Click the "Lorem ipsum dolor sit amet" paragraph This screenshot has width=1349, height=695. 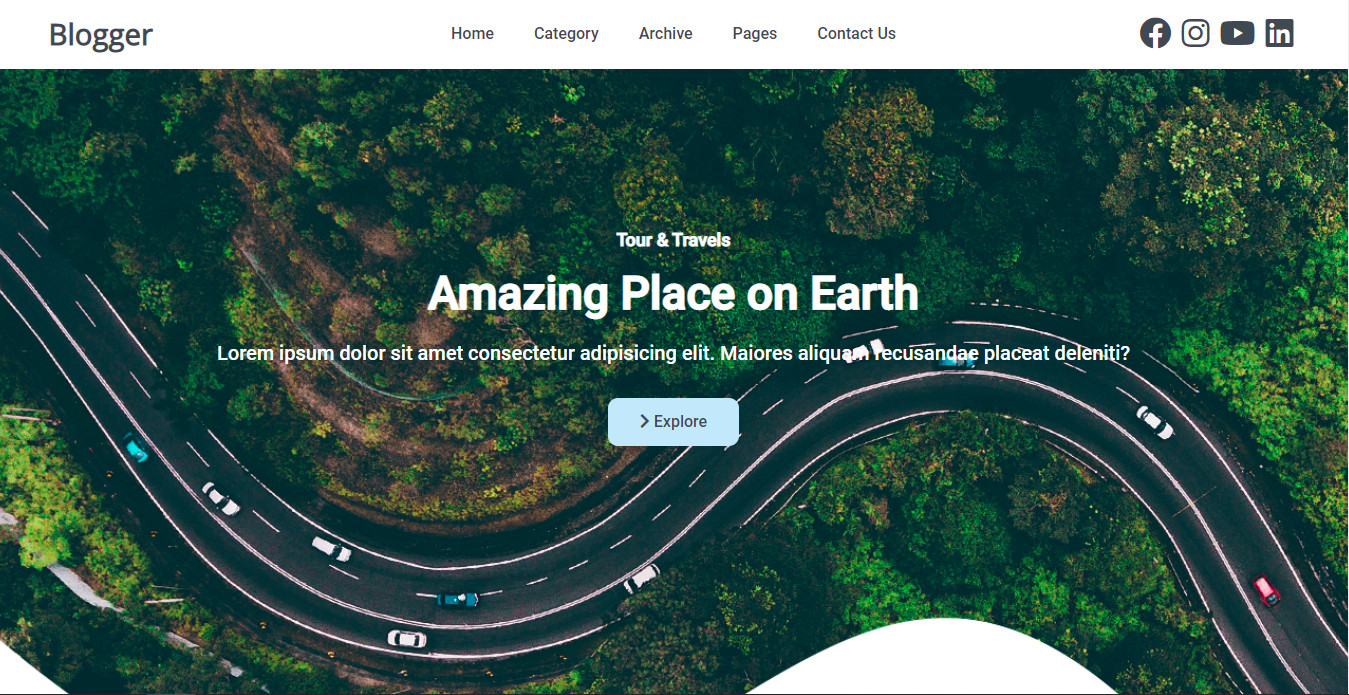point(673,353)
